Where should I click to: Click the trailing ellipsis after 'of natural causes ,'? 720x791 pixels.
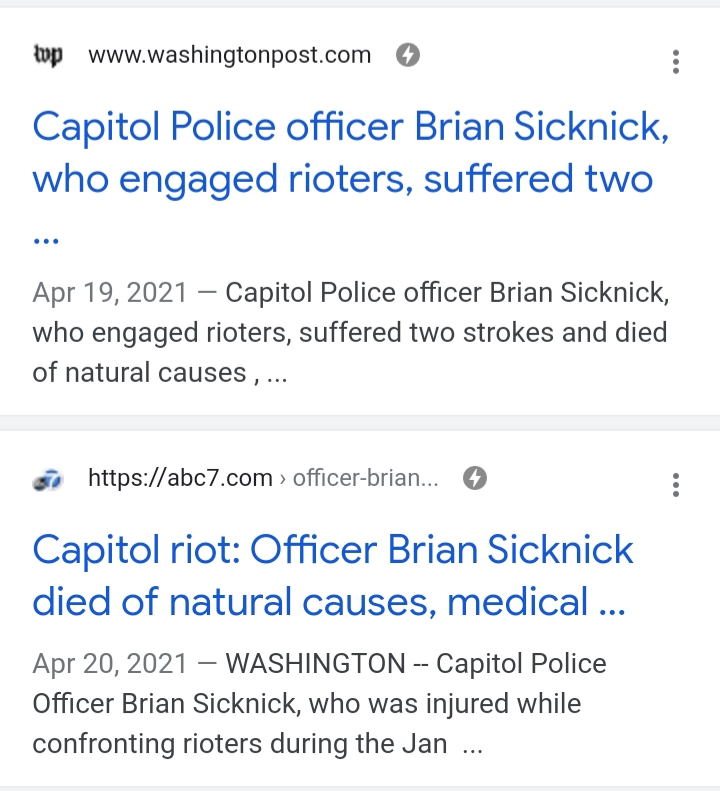pos(275,374)
